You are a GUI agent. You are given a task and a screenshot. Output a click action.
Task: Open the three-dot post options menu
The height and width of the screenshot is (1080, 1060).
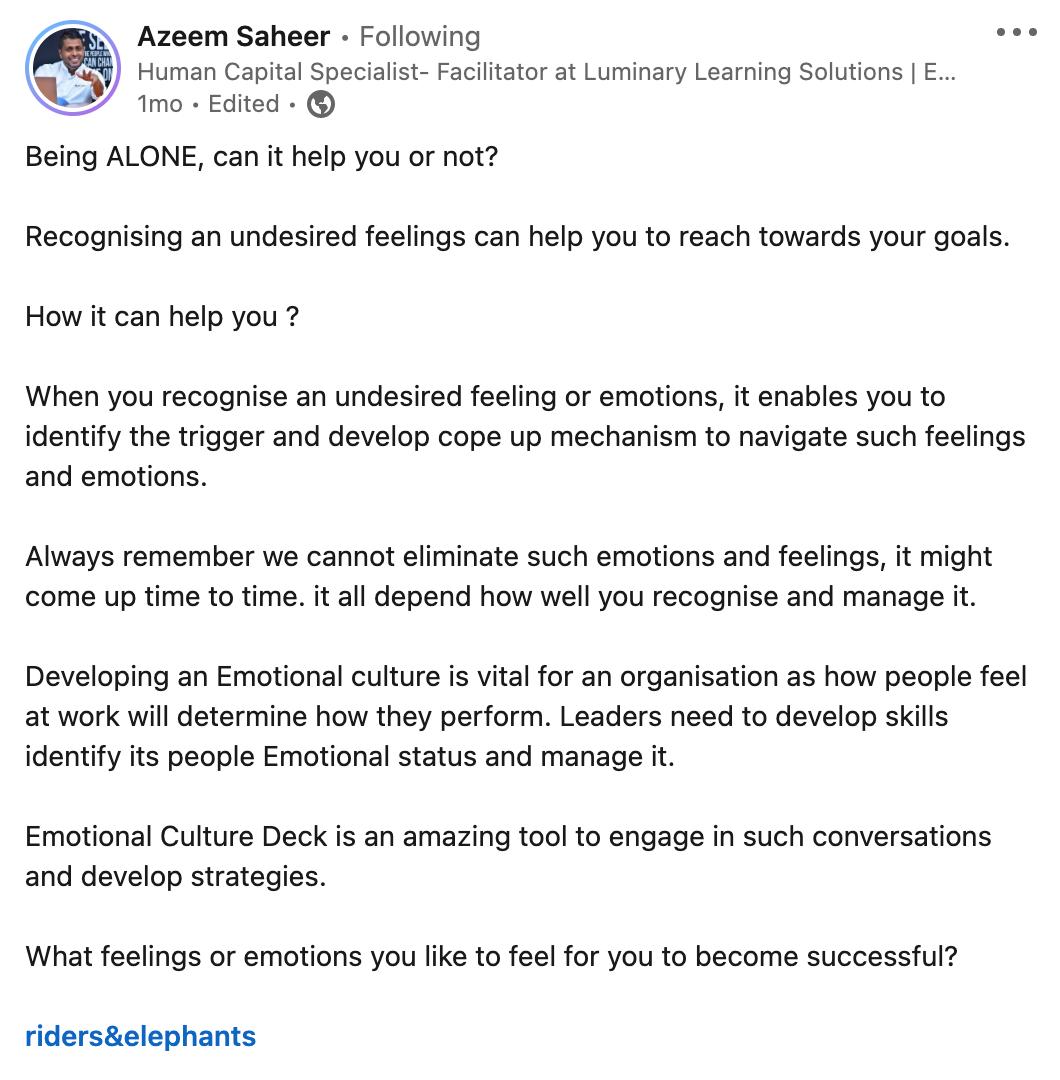coord(1016,32)
